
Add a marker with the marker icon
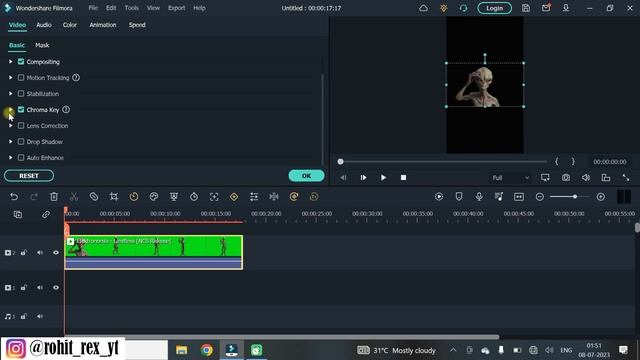pyautogui.click(x=459, y=197)
